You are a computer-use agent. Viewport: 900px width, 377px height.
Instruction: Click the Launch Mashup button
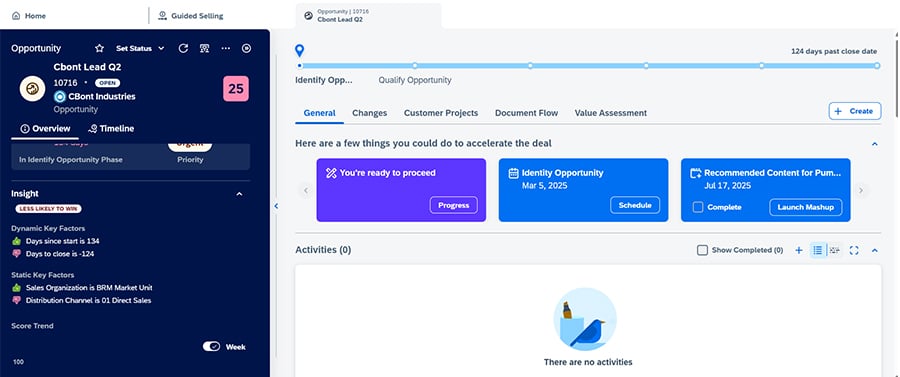coord(805,207)
